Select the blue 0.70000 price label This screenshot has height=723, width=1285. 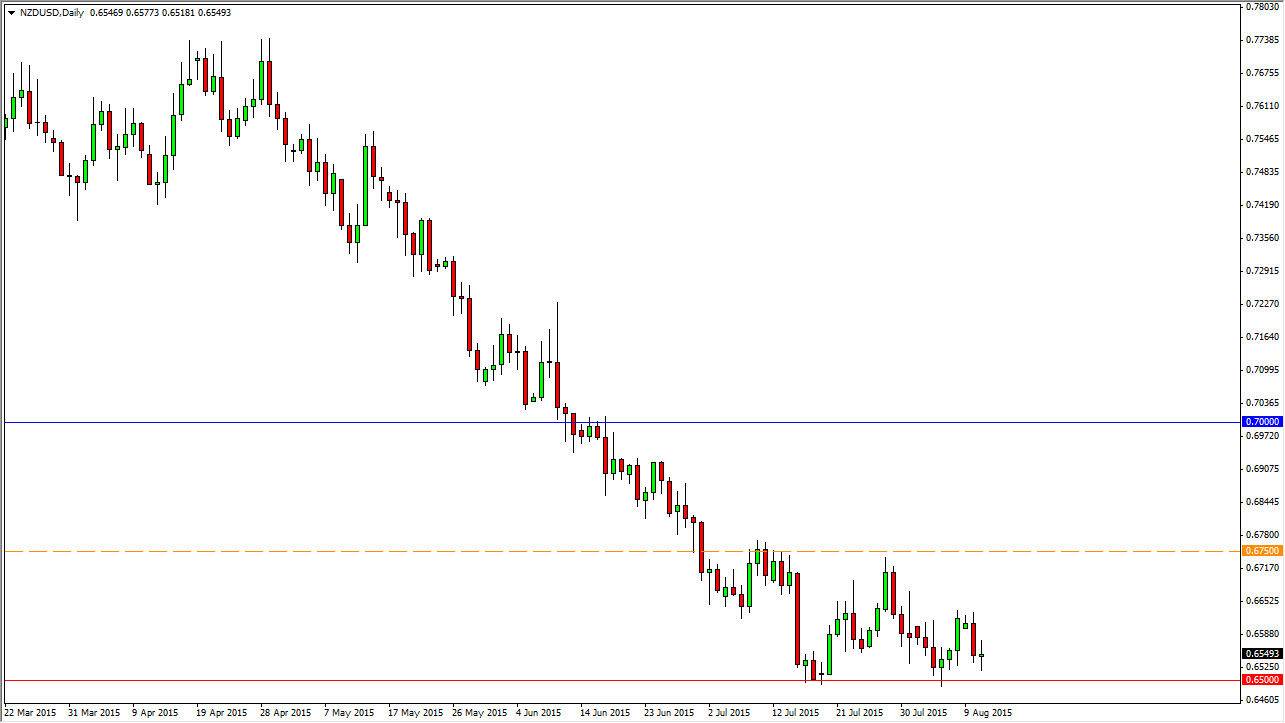point(1261,422)
